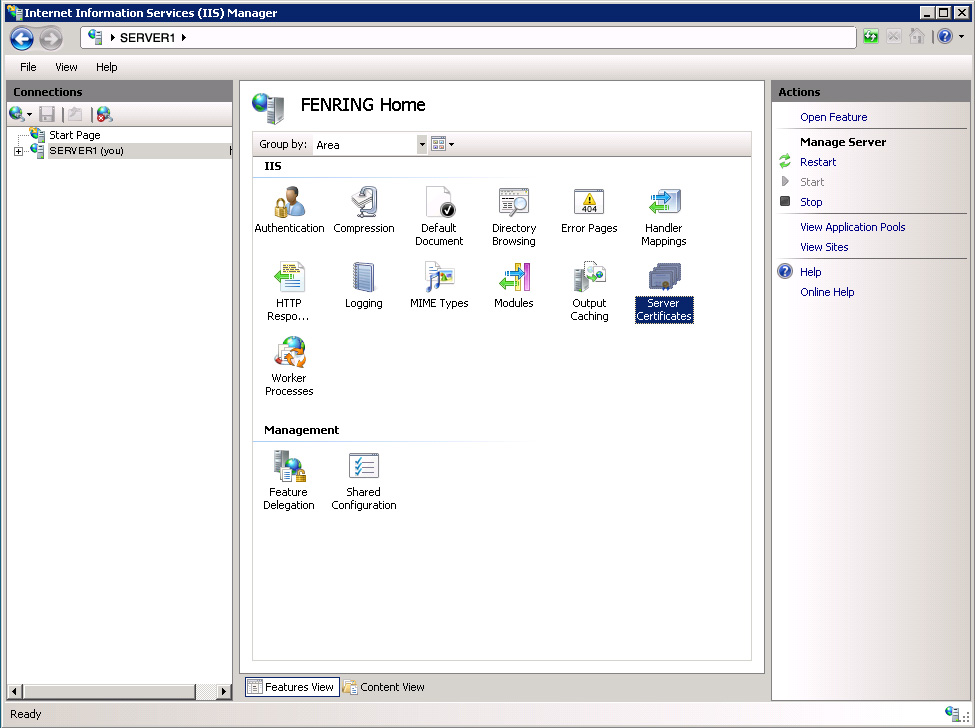Open the Authentication feature
The height and width of the screenshot is (728, 975).
(289, 210)
